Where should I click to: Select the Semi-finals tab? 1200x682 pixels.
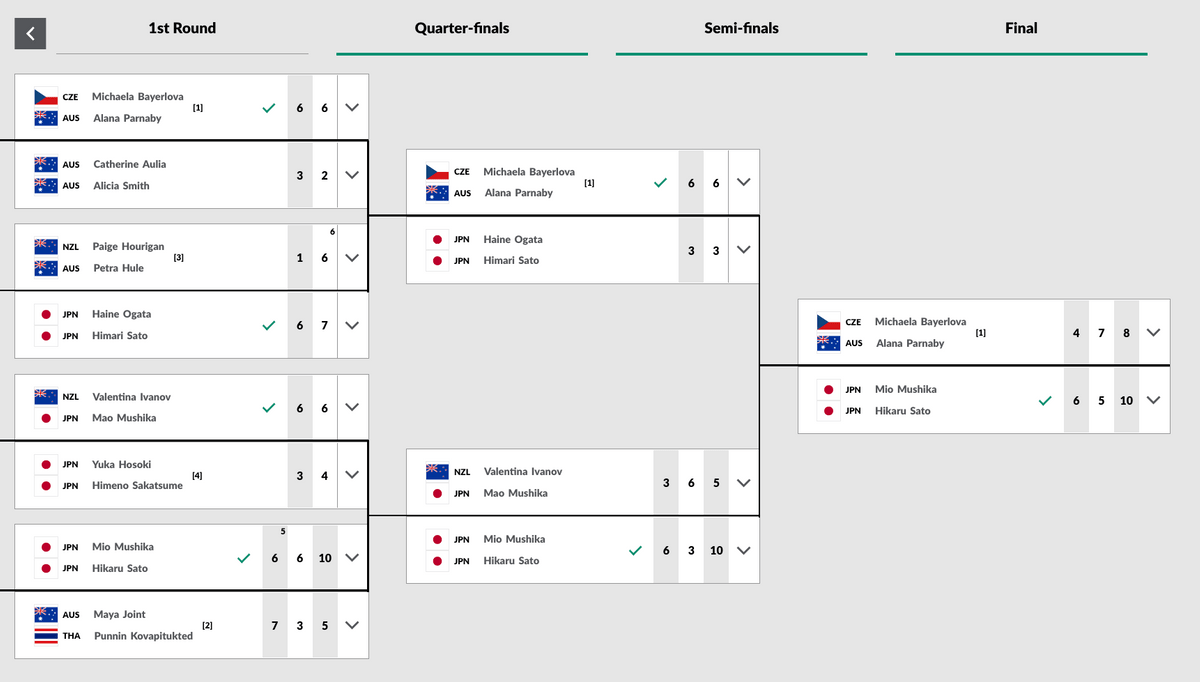[741, 28]
